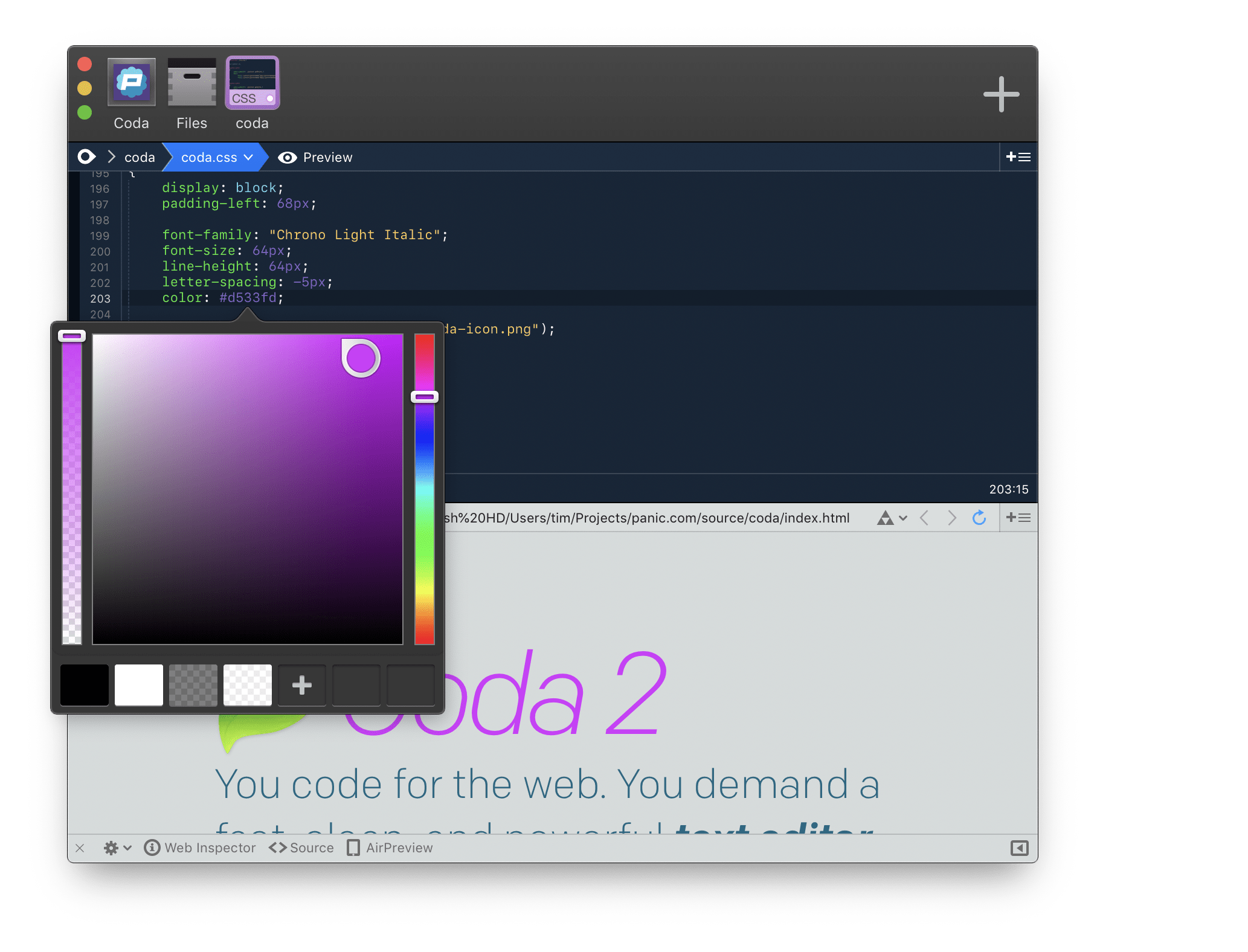
Task: Expand the tab list menu with plus-equals icon
Action: (x=1019, y=156)
